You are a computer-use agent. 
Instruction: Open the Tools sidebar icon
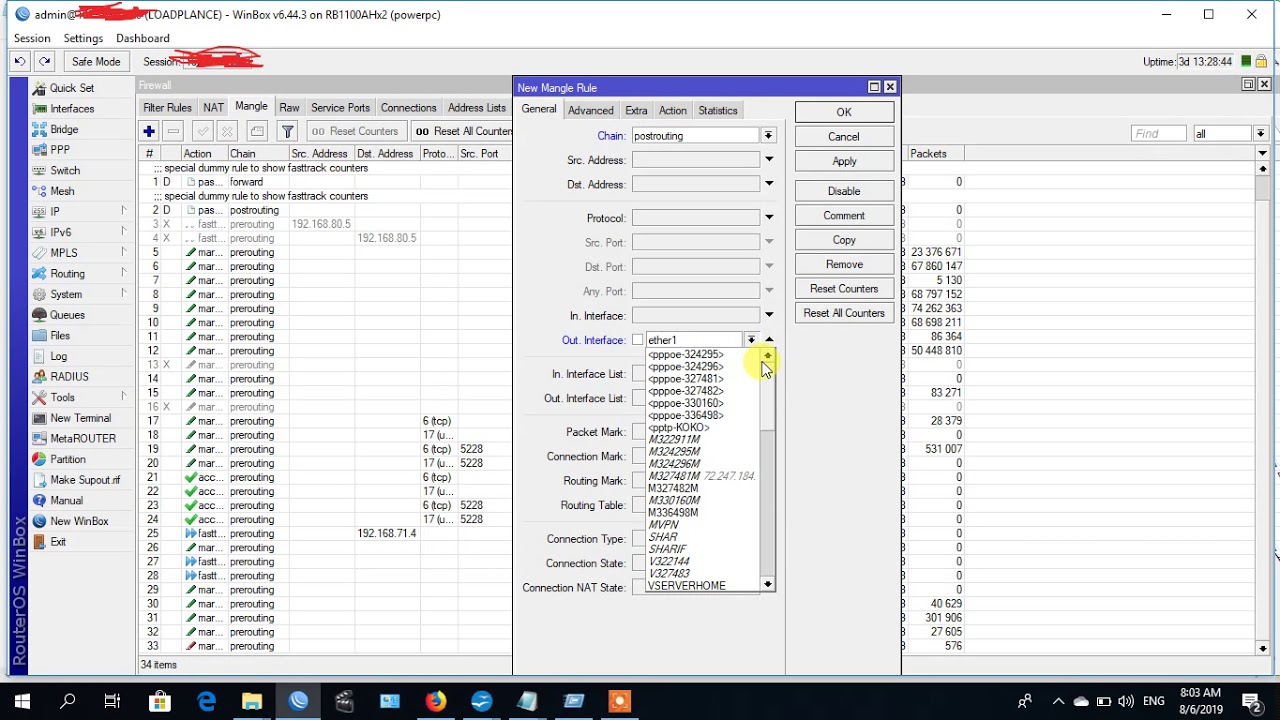[x=39, y=397]
